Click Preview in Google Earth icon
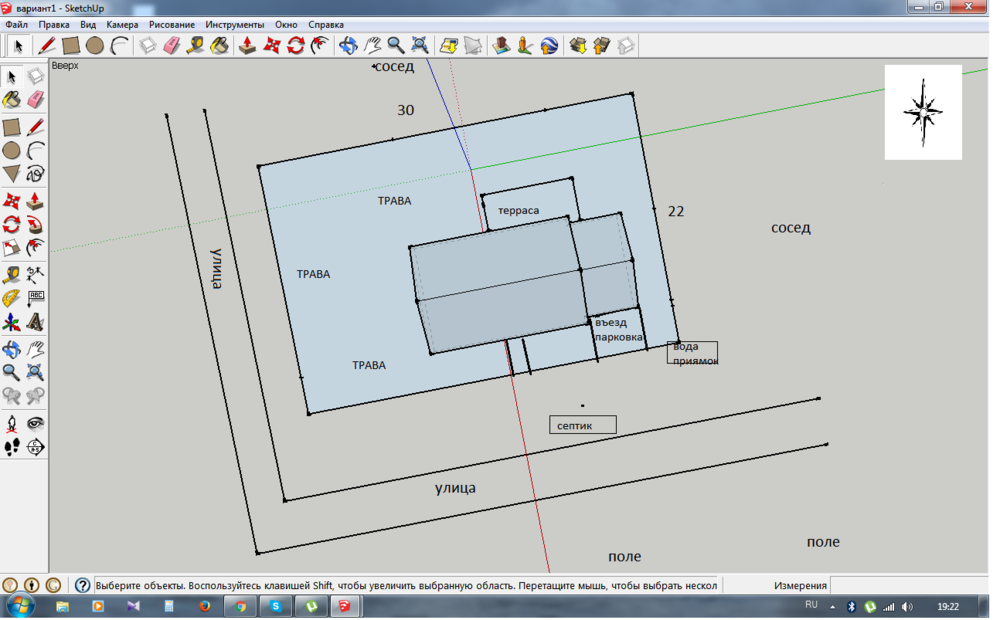The height and width of the screenshot is (620, 1000). [549, 45]
